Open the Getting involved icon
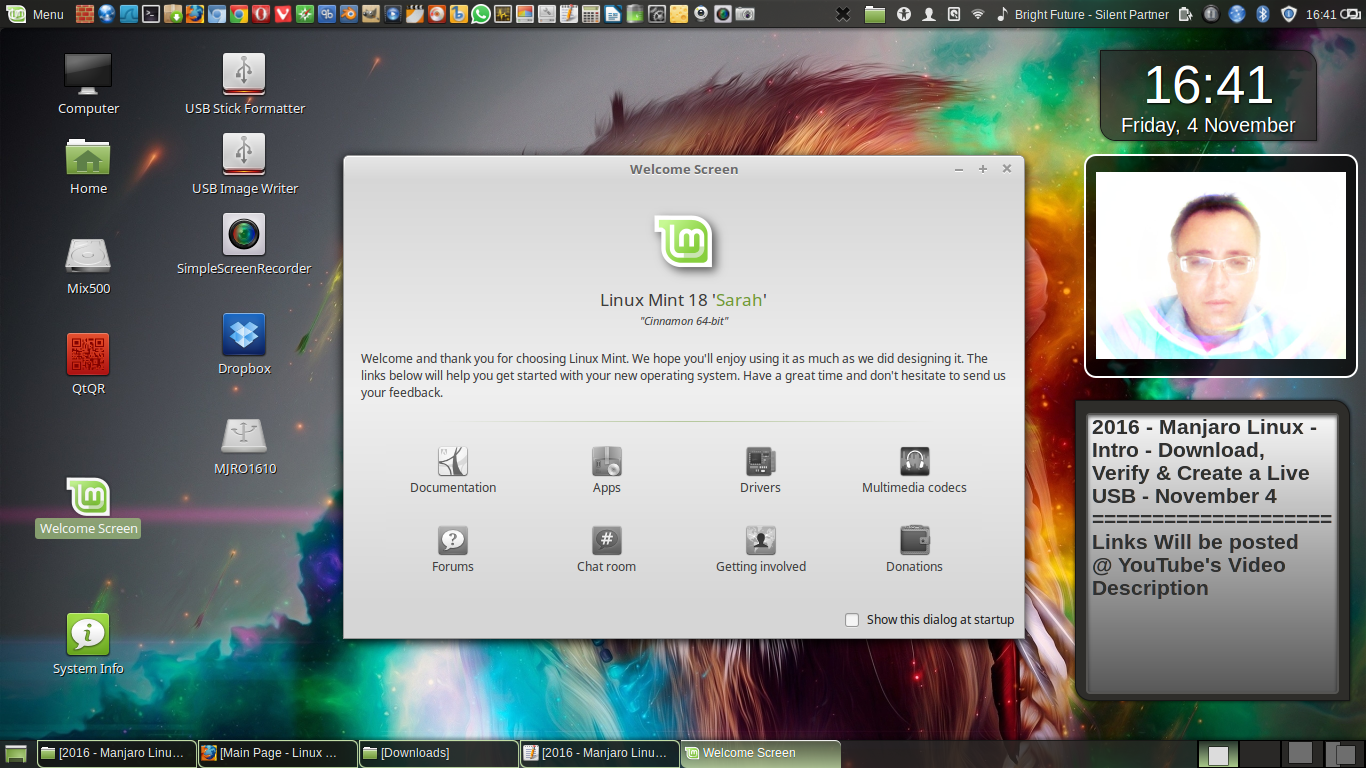This screenshot has height=768, width=1366. (x=761, y=541)
